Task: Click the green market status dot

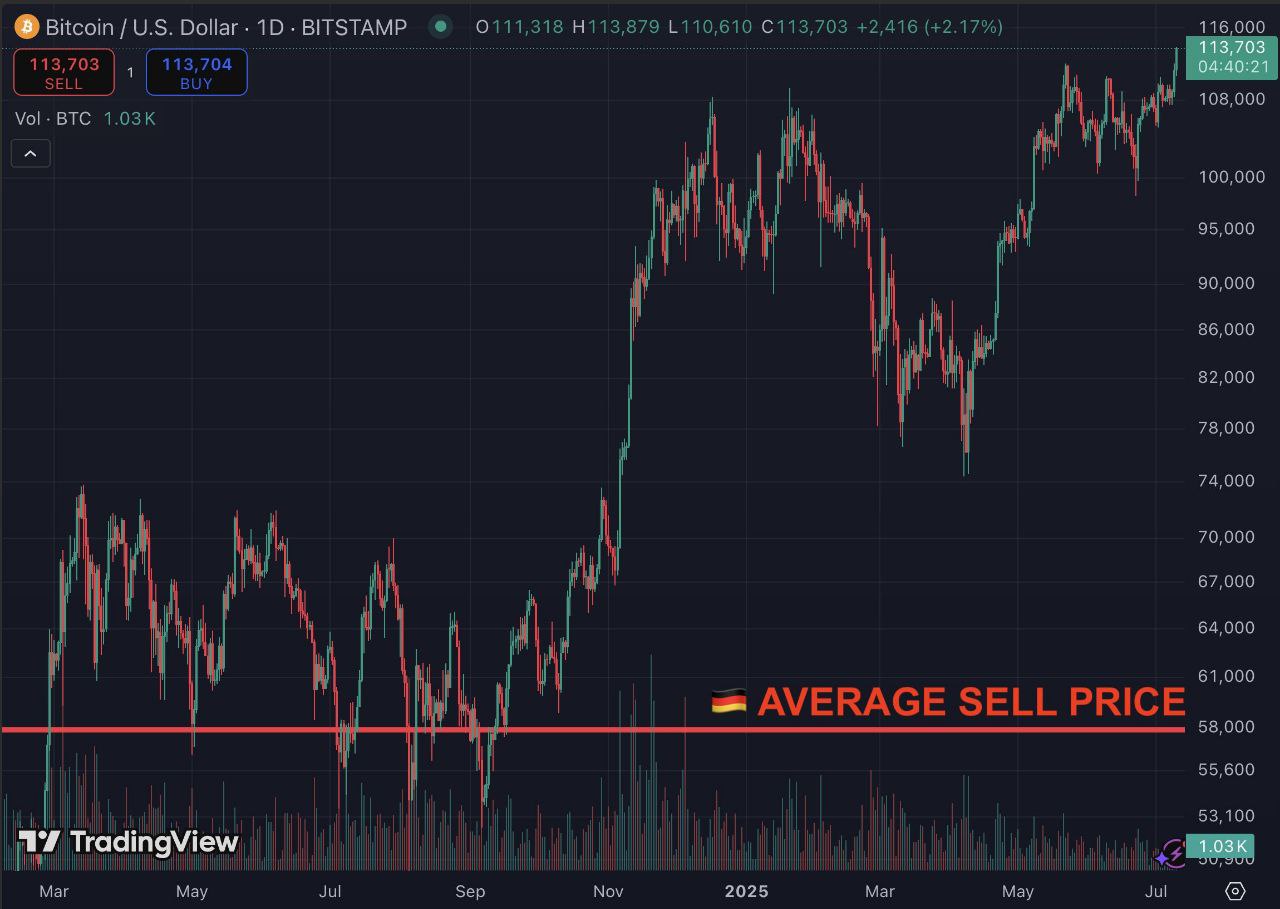Action: click(440, 27)
